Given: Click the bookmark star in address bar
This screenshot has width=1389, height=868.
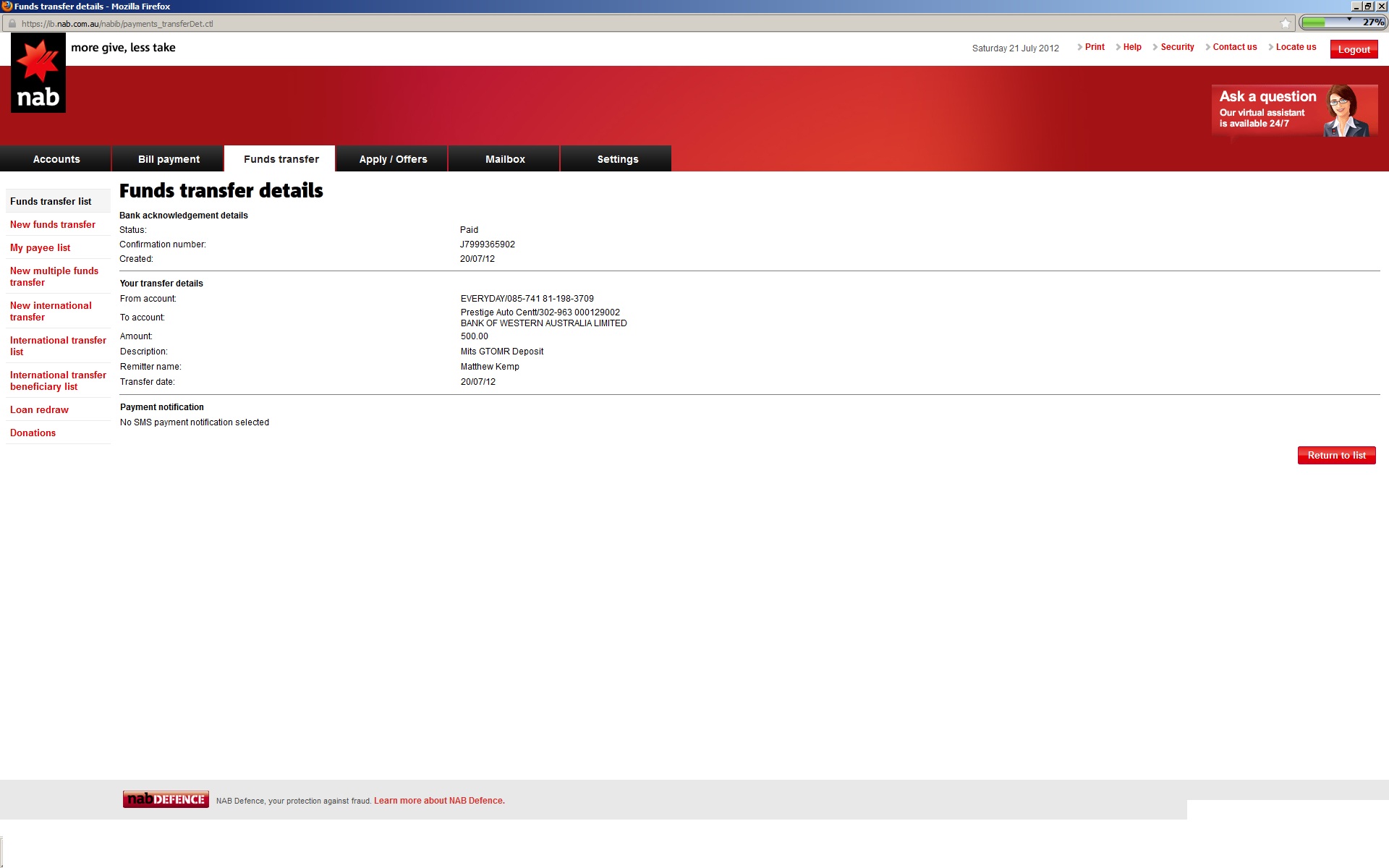Looking at the screenshot, I should [x=1285, y=23].
